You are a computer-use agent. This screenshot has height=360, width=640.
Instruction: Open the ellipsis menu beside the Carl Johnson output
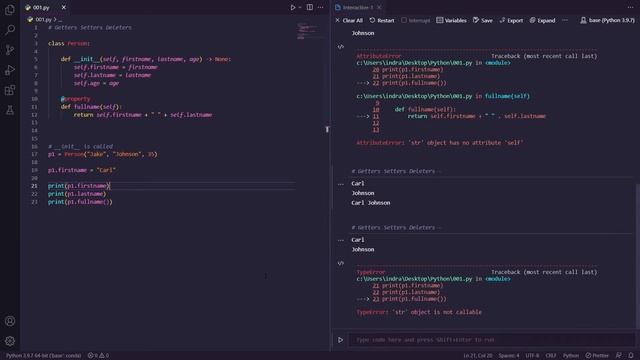click(x=341, y=184)
